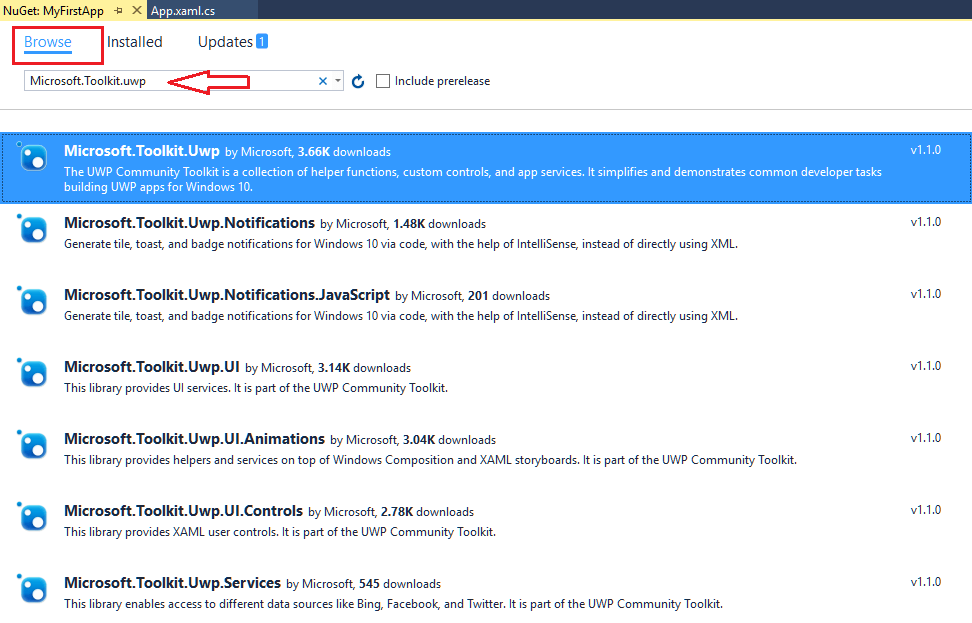The width and height of the screenshot is (972, 623).
Task: Click description about Bing, Facebook, and Twitter
Action: pos(393,604)
